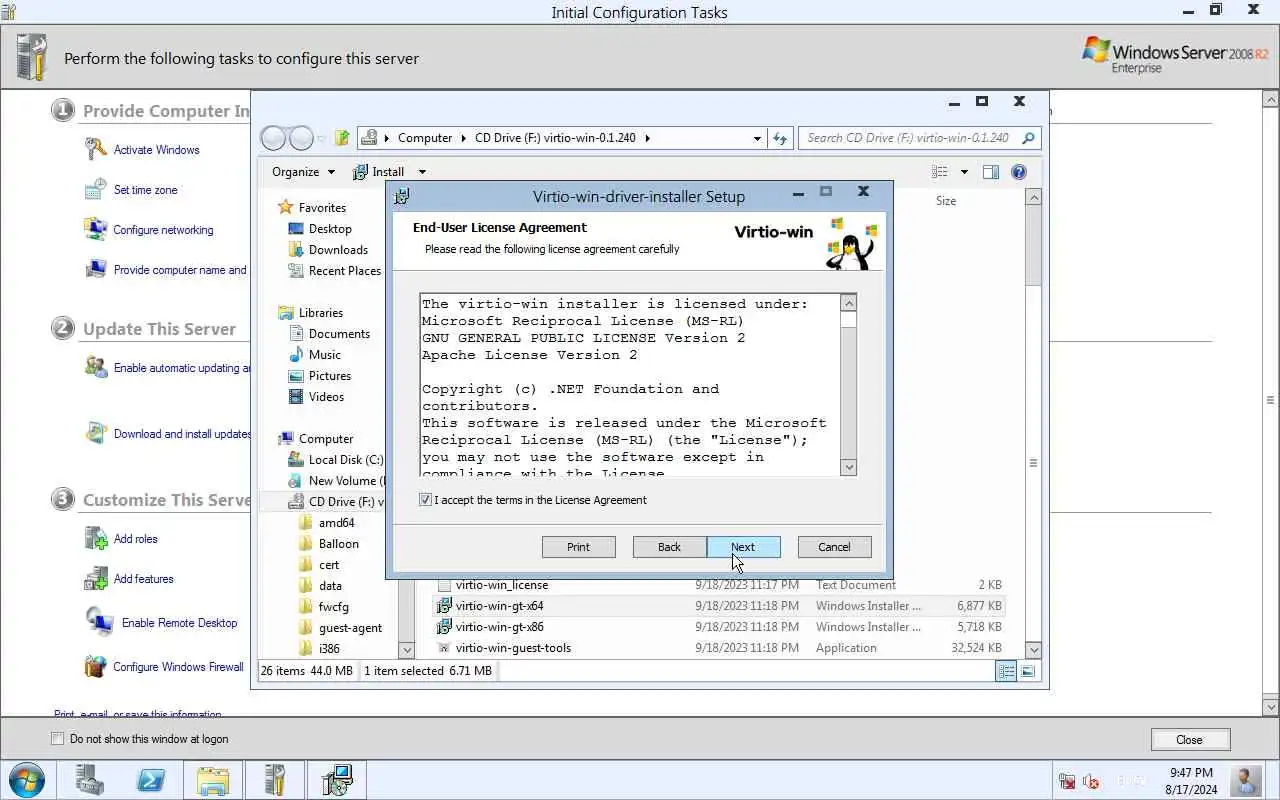1280x800 pixels.
Task: Open Add features link
Action: pyautogui.click(x=143, y=579)
